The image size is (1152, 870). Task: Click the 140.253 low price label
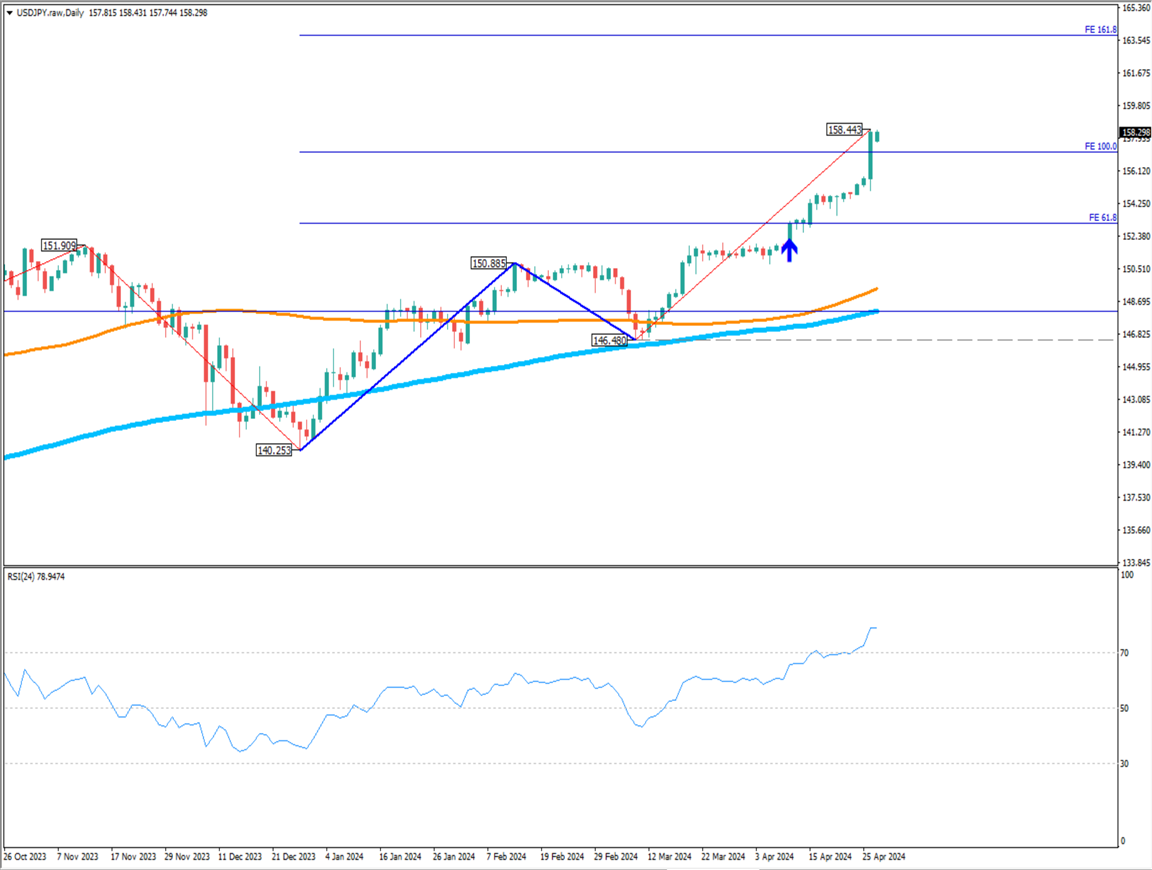click(x=274, y=451)
